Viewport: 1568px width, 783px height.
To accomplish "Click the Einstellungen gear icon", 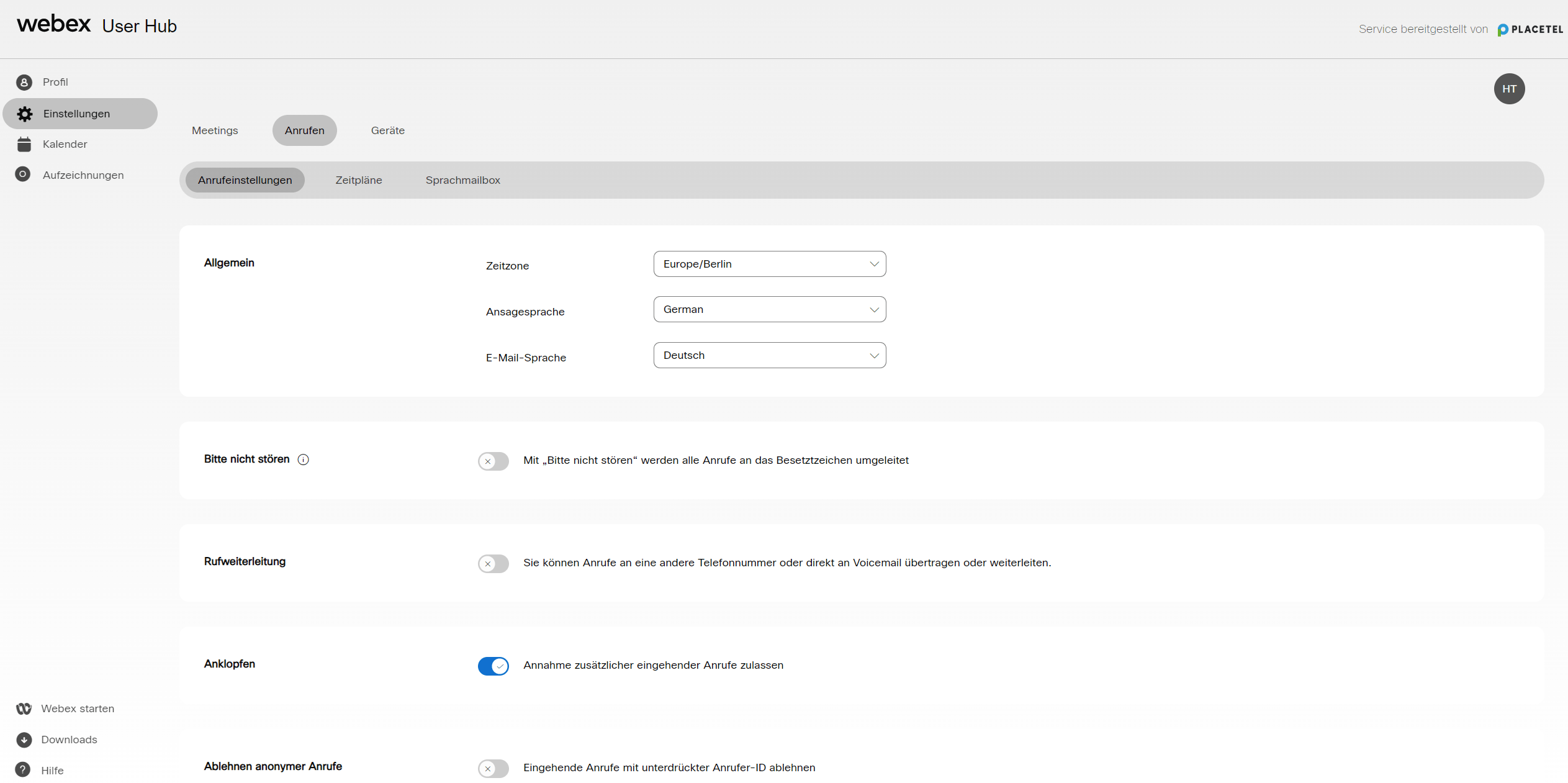I will (x=25, y=114).
